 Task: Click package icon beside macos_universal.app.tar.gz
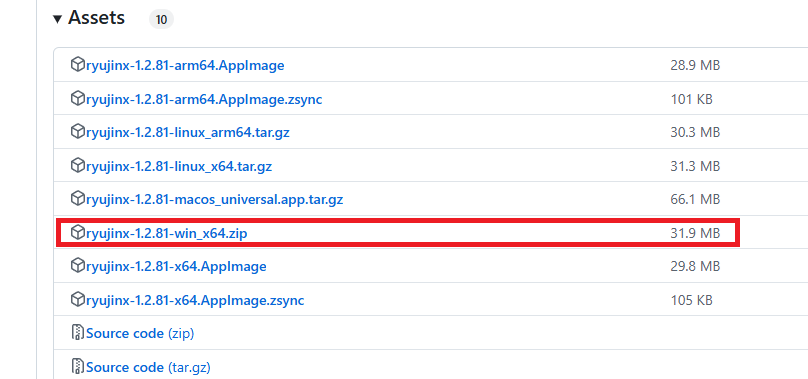click(77, 199)
